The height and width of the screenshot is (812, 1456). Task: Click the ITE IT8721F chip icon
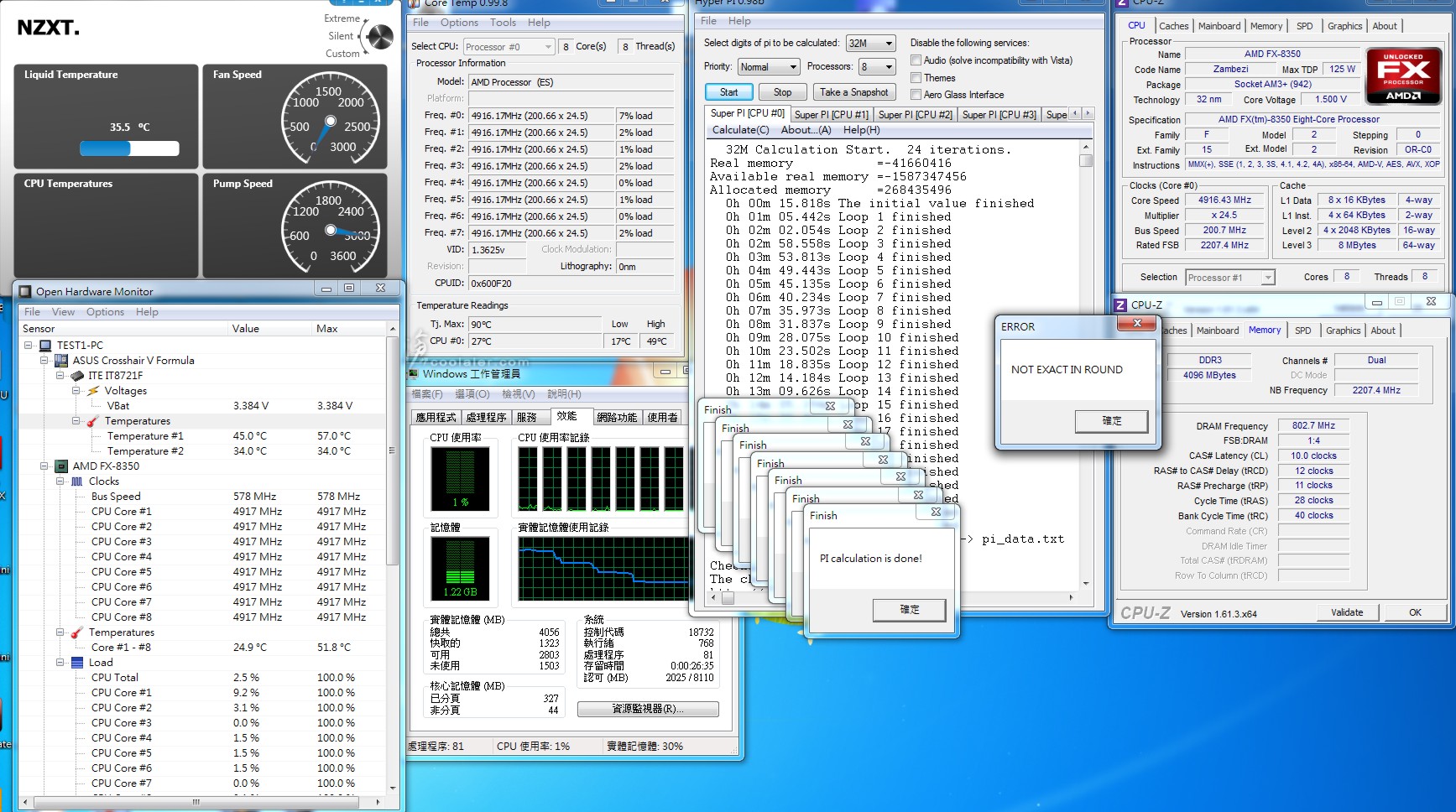[77, 375]
